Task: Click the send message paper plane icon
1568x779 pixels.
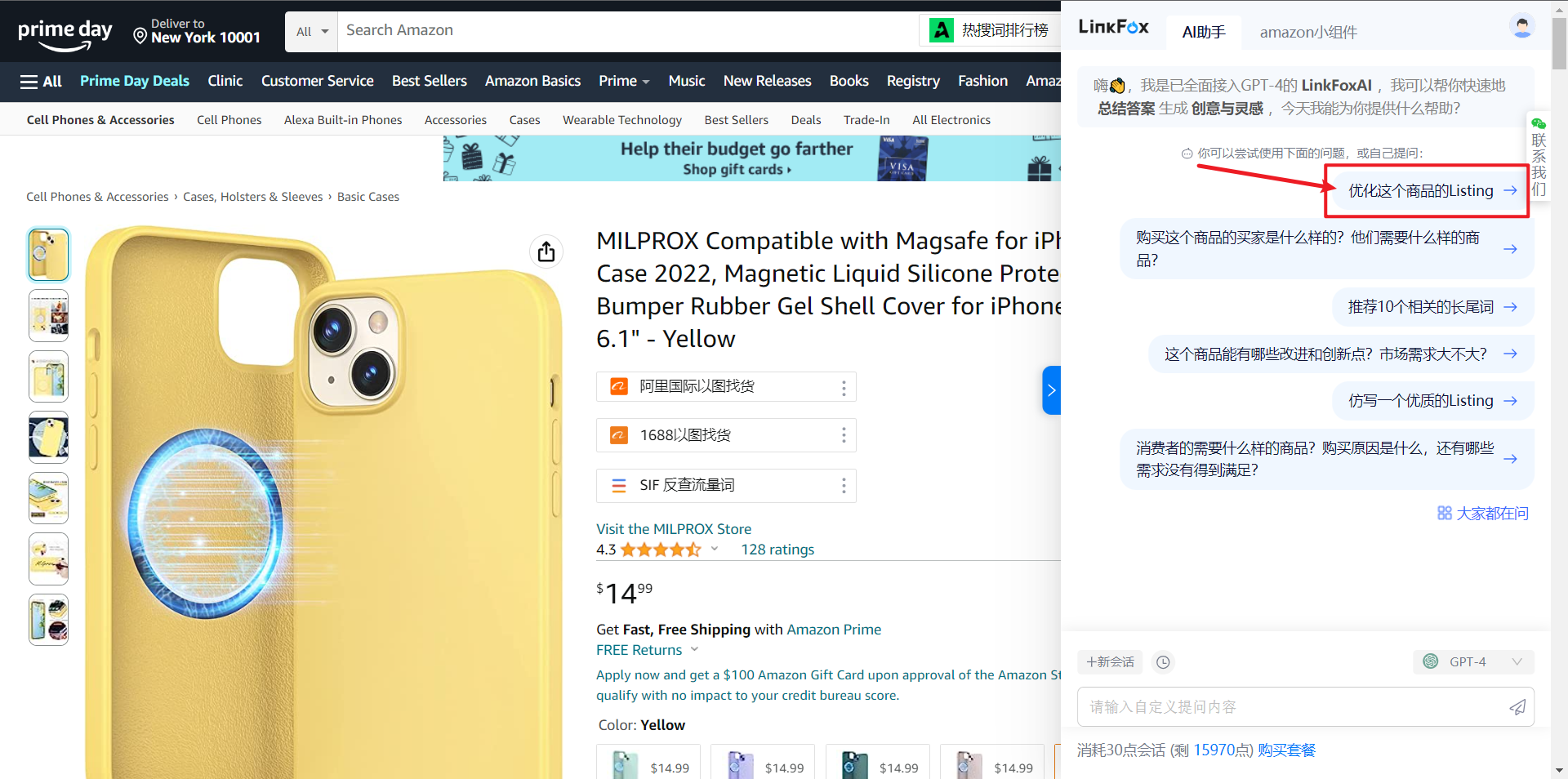Action: tap(1517, 707)
